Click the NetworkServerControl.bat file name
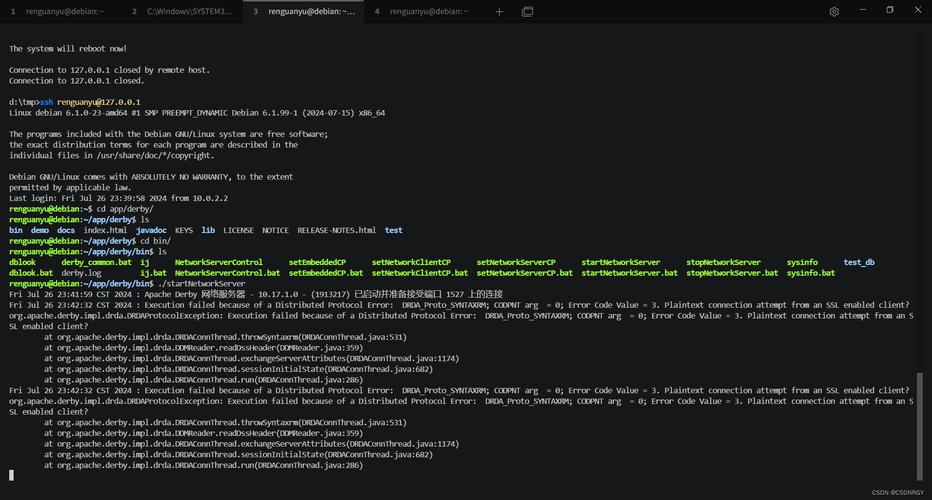The width and height of the screenshot is (932, 500). click(x=227, y=273)
